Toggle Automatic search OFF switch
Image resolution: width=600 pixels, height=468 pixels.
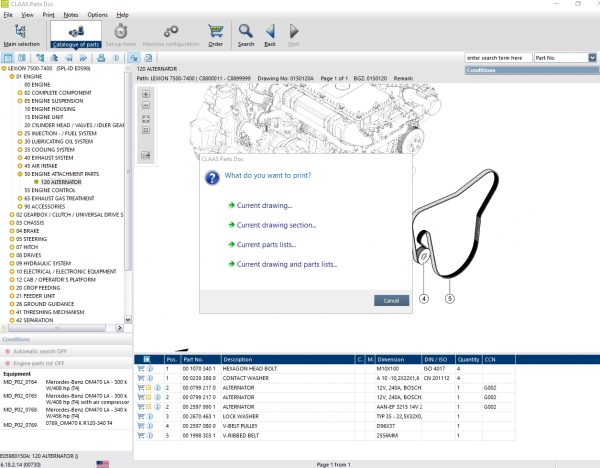coord(40,353)
